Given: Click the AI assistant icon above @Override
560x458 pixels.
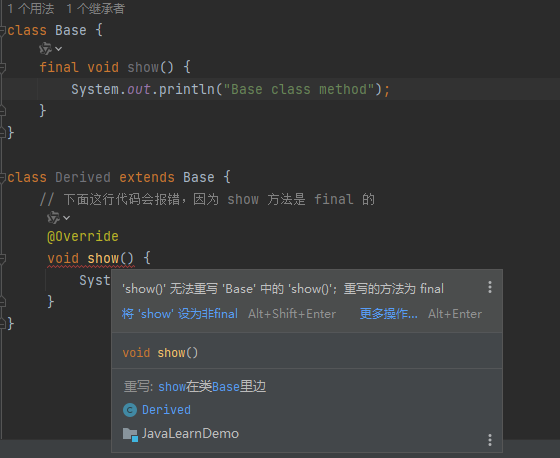Looking at the screenshot, I should pos(54,217).
